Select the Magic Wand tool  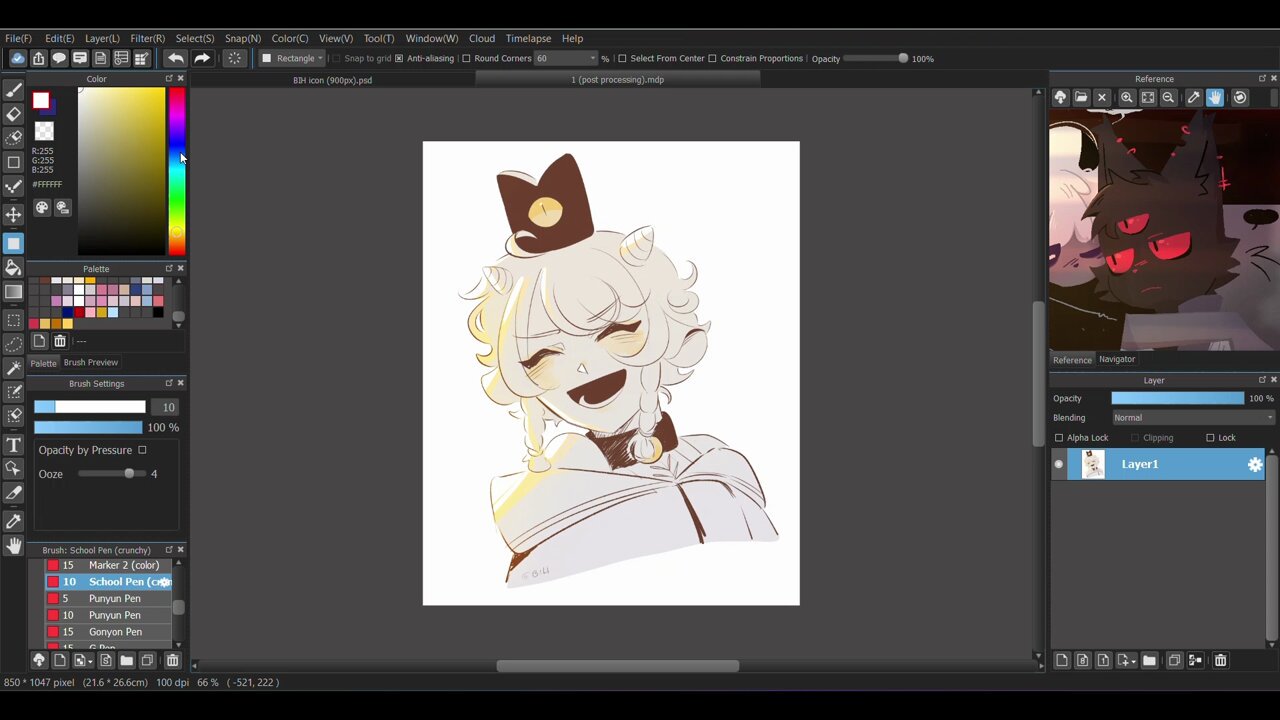coord(13,368)
